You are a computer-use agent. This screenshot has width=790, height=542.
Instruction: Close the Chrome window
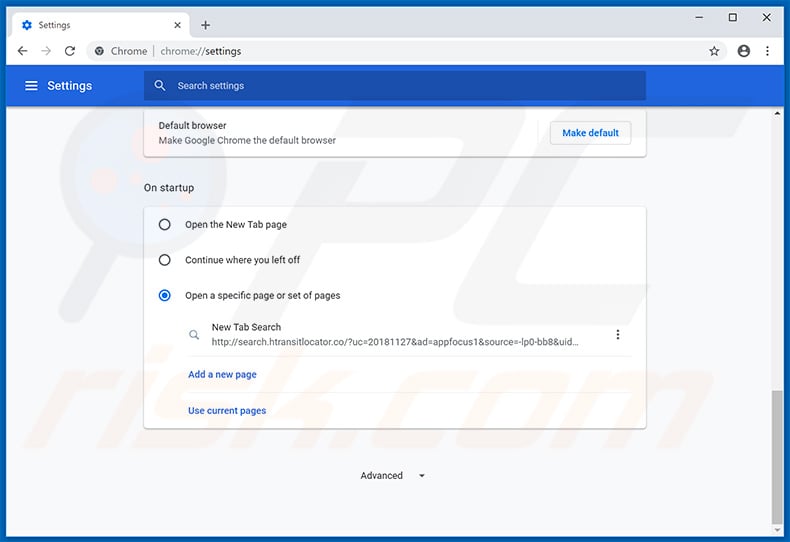tap(766, 18)
